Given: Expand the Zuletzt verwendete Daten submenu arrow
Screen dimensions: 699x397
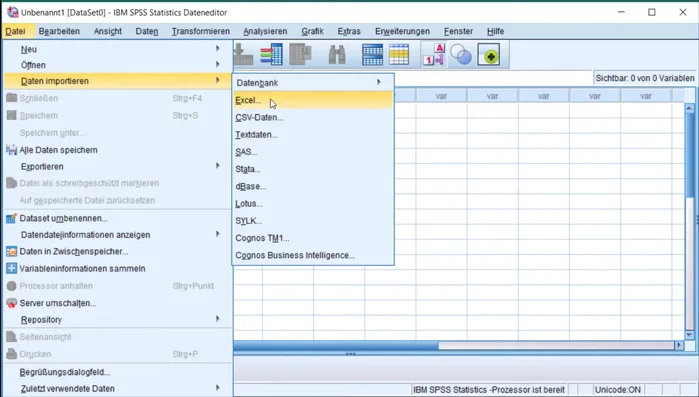Looking at the screenshot, I should [218, 388].
